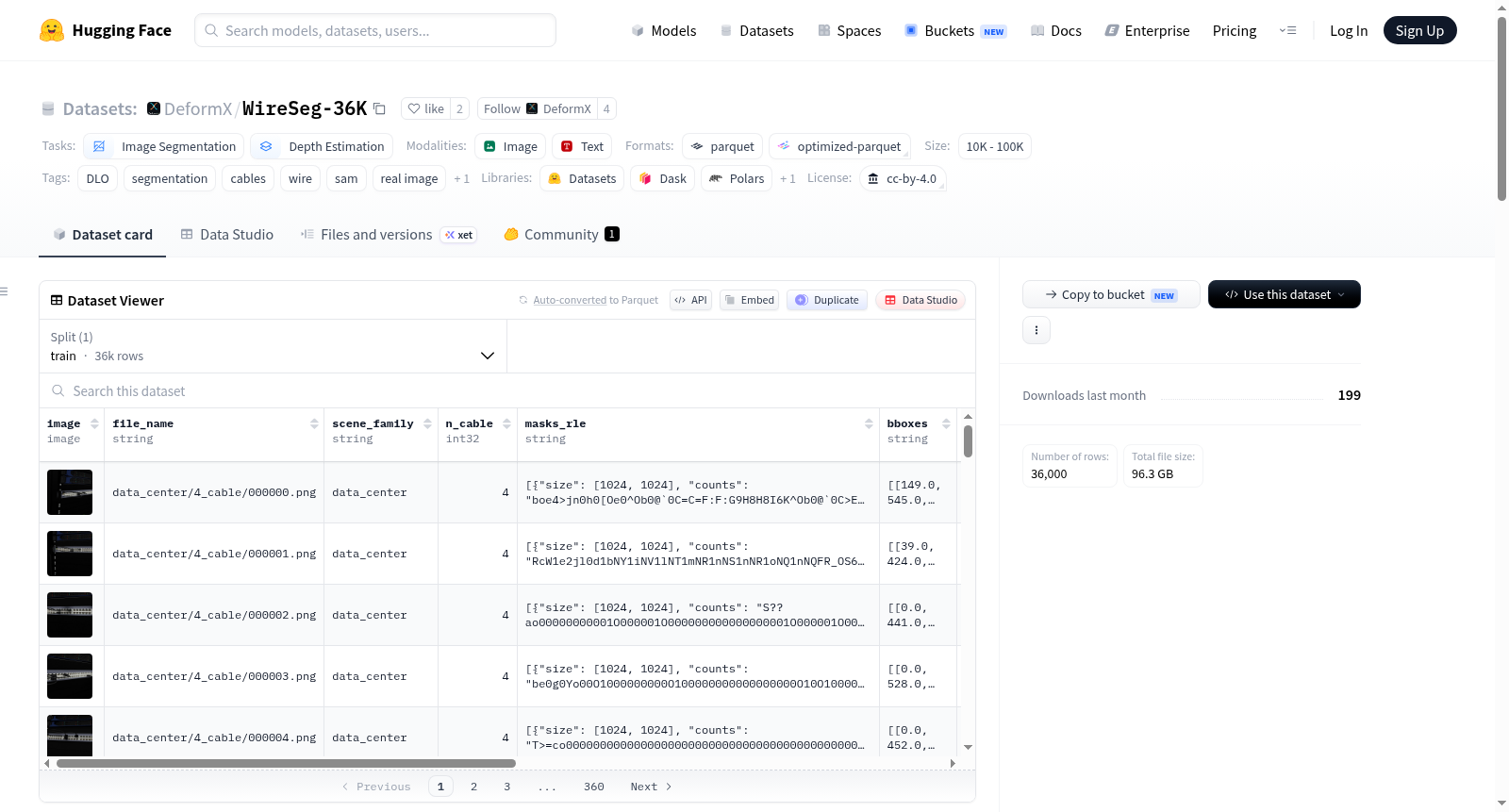Click the dataset viewer vertical scrollbar

968,441
